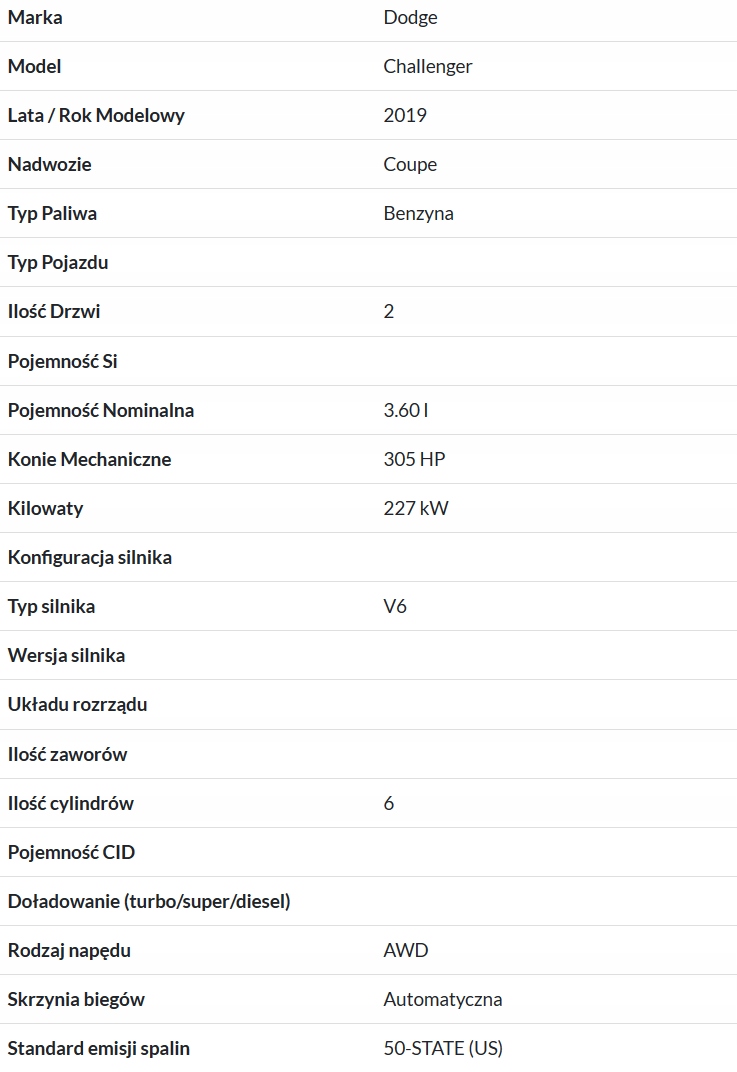This screenshot has width=737, height=1072.
Task: Click the Wersja silnika label
Action: pyautogui.click(x=66, y=655)
